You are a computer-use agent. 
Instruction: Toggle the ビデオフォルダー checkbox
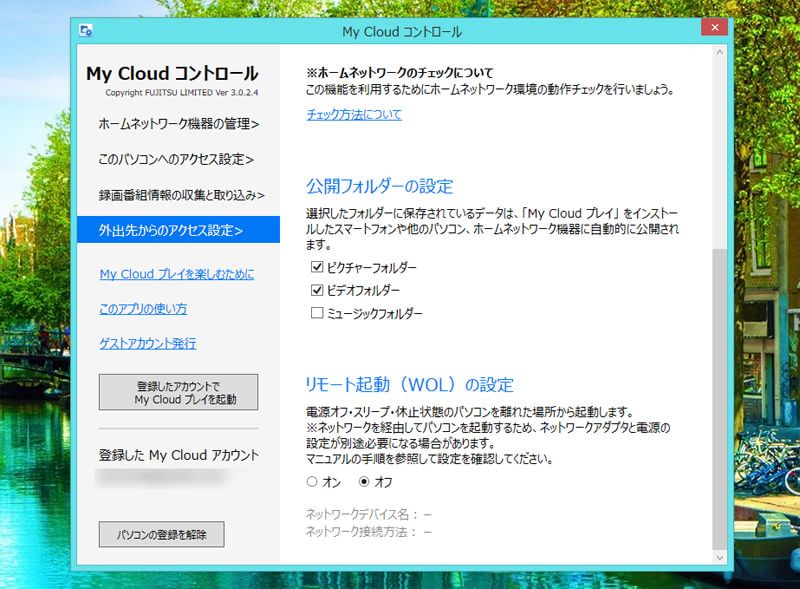317,290
